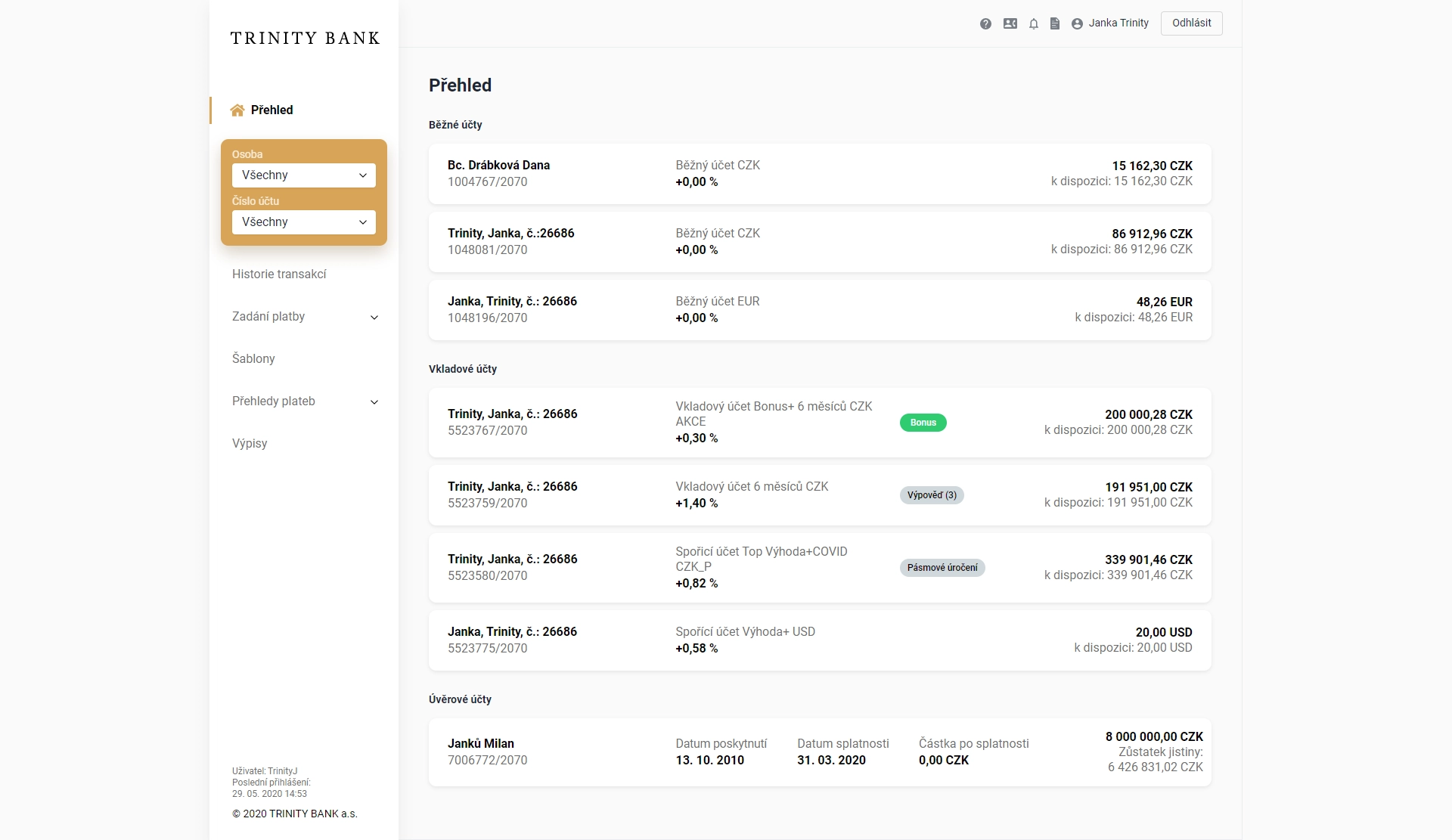
Task: Open the Osoba dropdown
Action: (x=303, y=175)
